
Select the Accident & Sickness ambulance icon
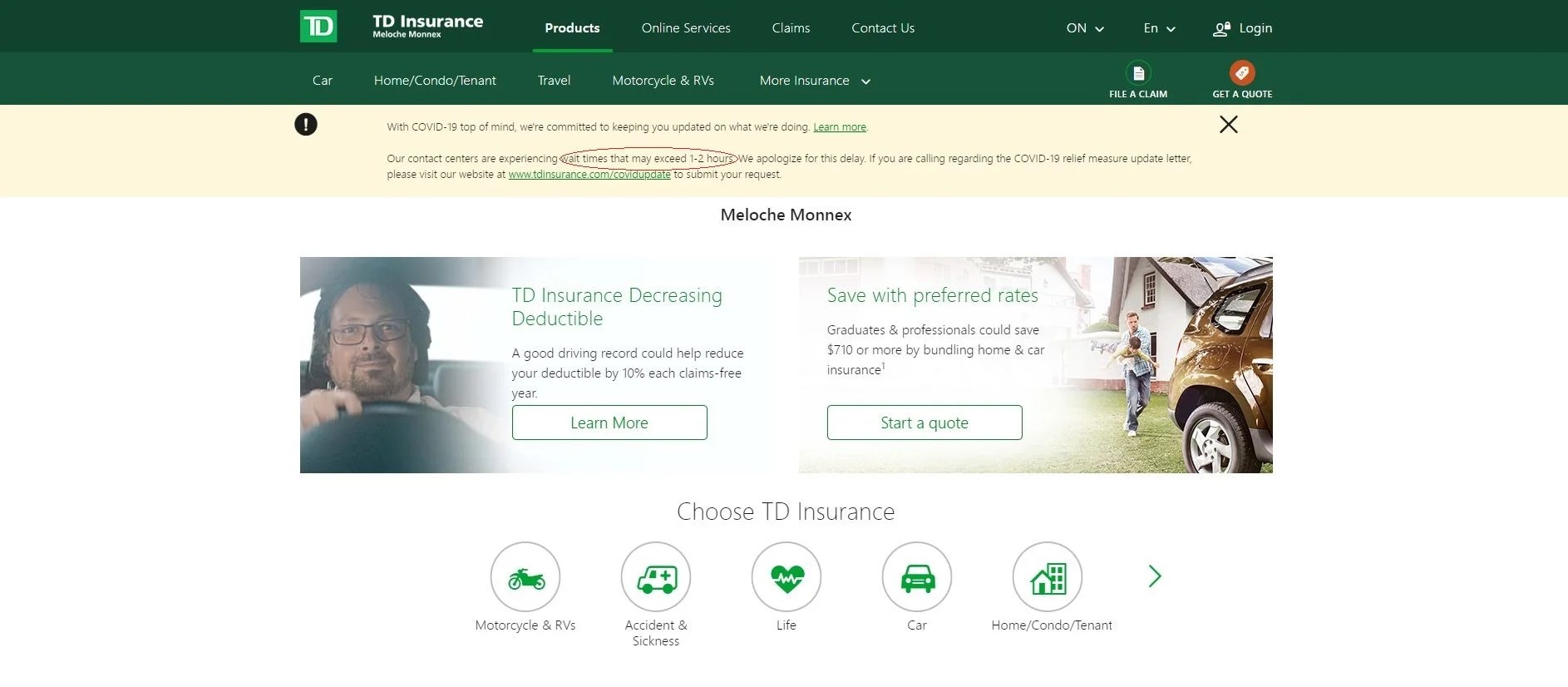point(656,576)
